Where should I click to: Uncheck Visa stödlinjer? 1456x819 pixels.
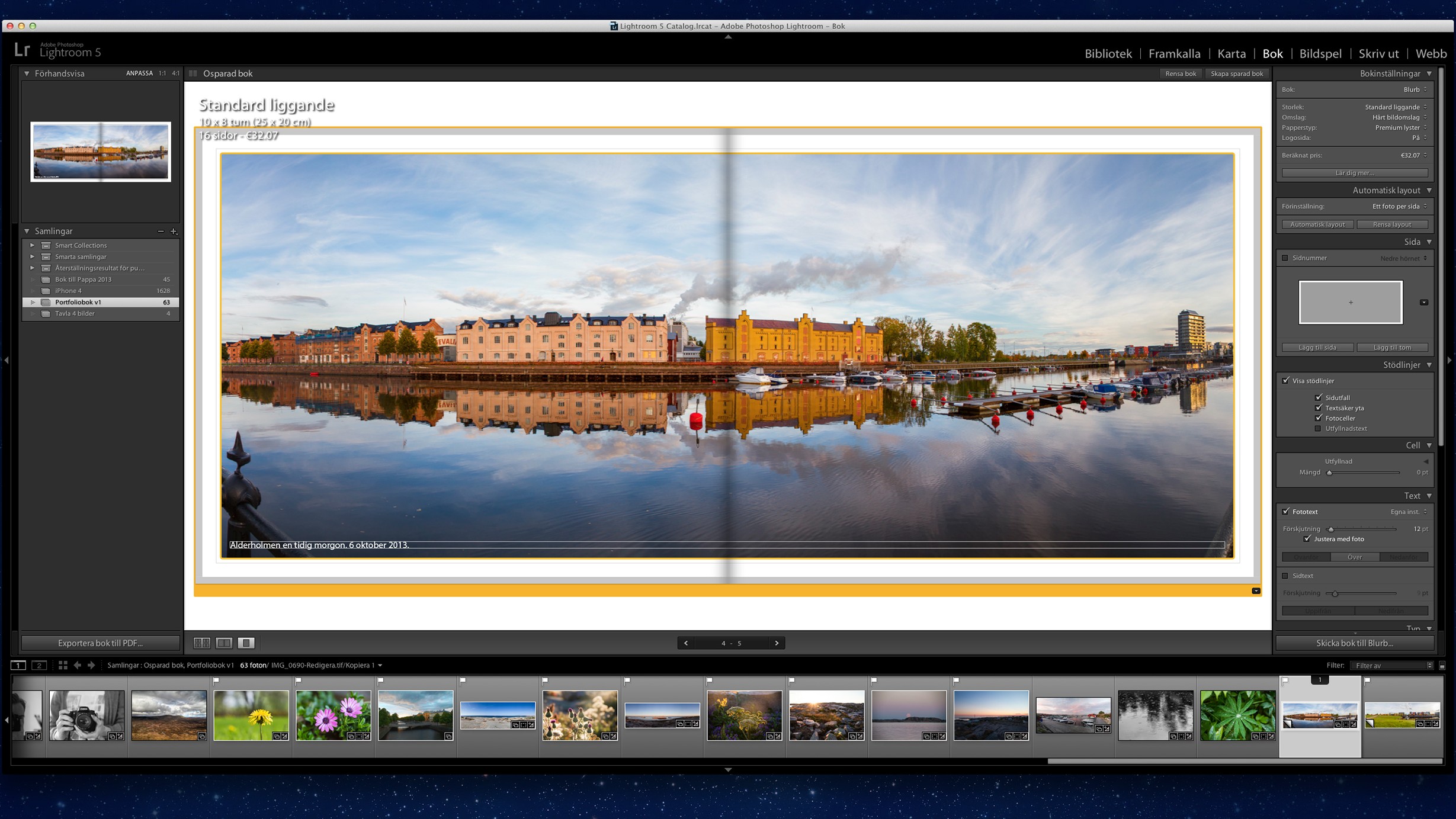[x=1285, y=381]
